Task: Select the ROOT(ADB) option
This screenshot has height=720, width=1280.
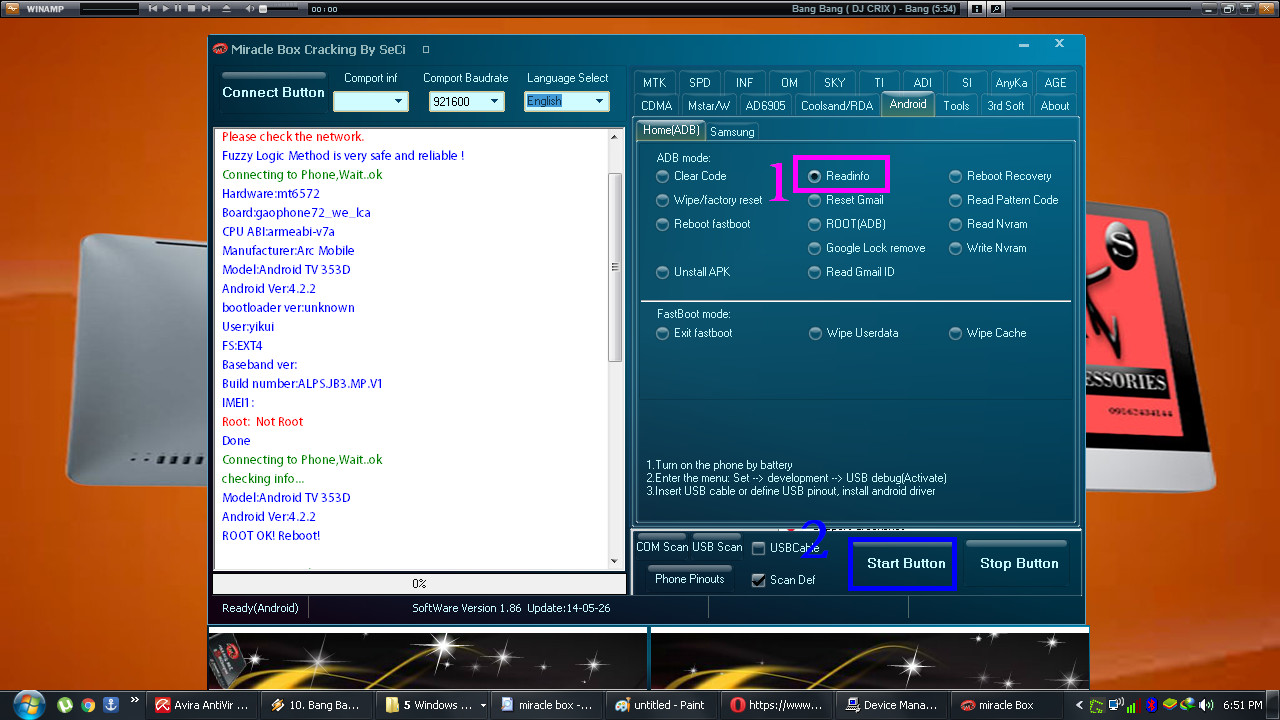Action: tap(847, 224)
